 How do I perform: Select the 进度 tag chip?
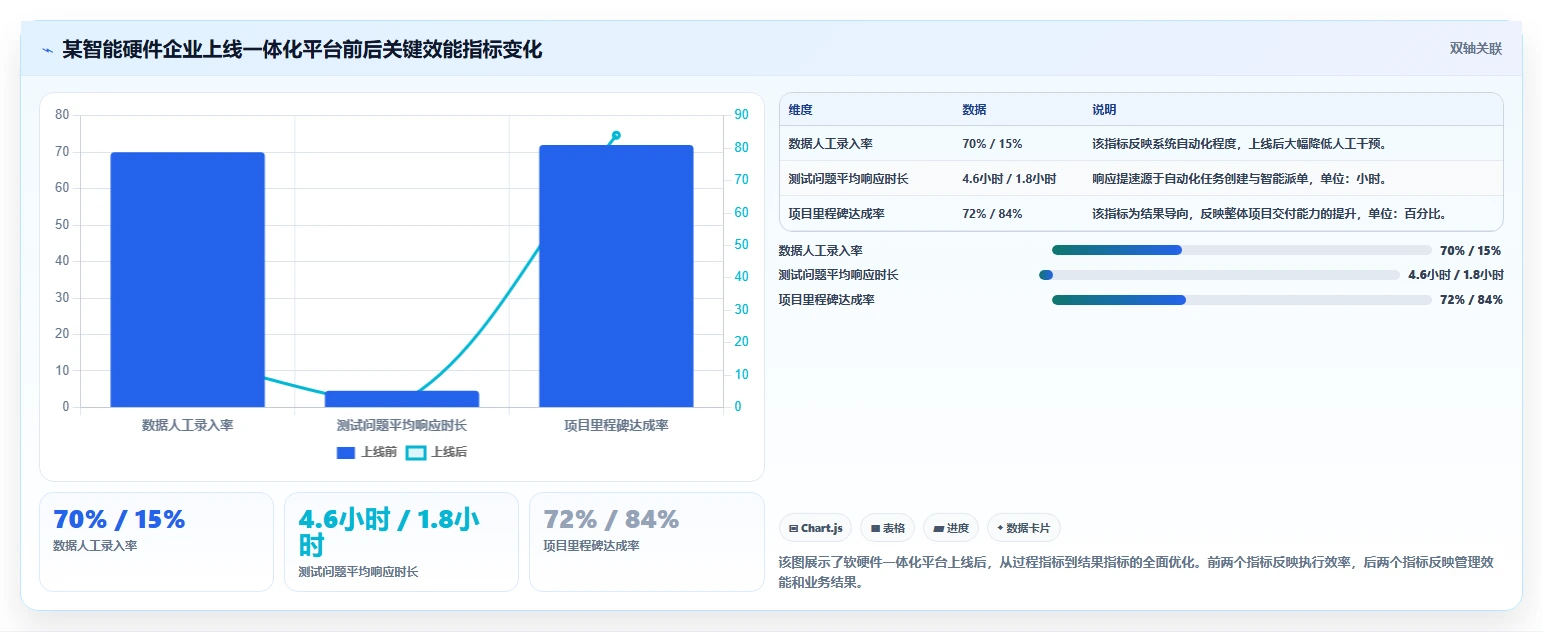click(951, 528)
